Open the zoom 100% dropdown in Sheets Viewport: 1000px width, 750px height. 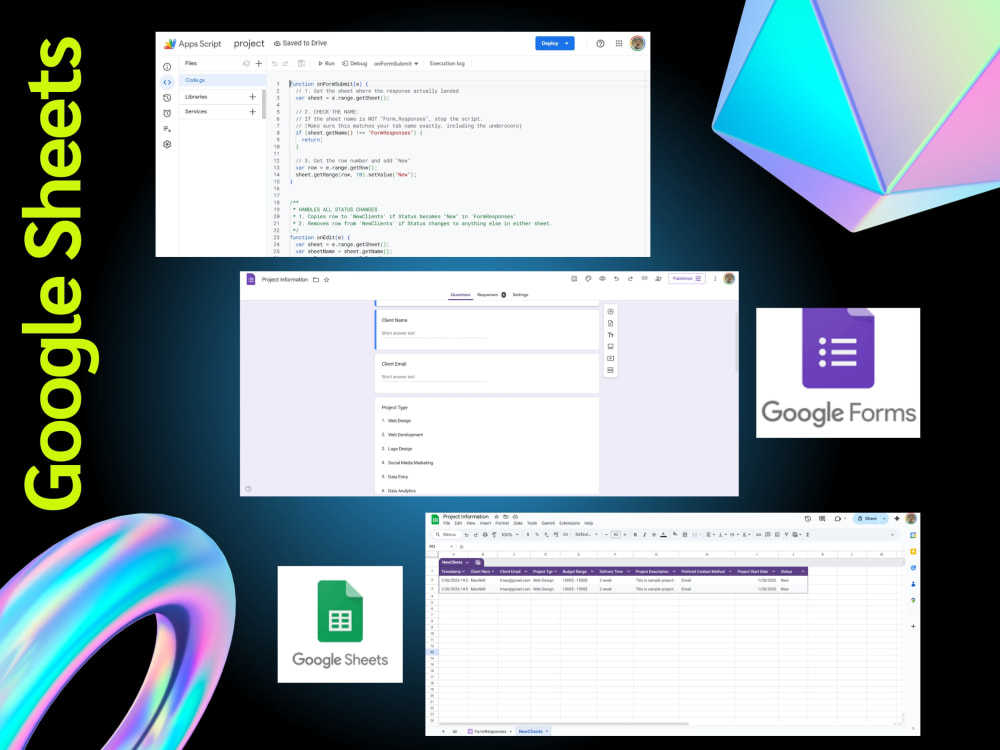point(510,534)
